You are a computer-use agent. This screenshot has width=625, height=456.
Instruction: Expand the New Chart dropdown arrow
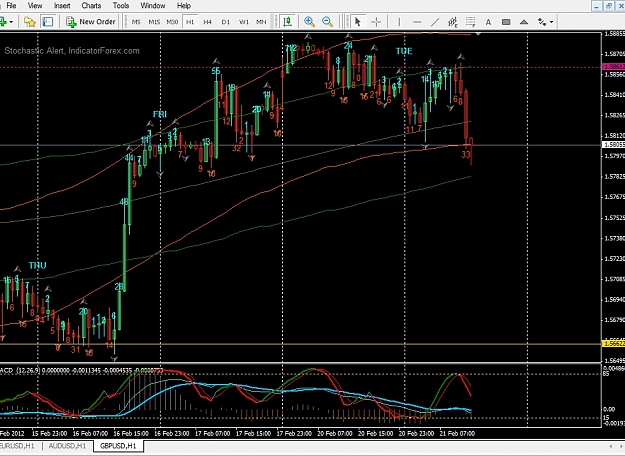(11, 22)
